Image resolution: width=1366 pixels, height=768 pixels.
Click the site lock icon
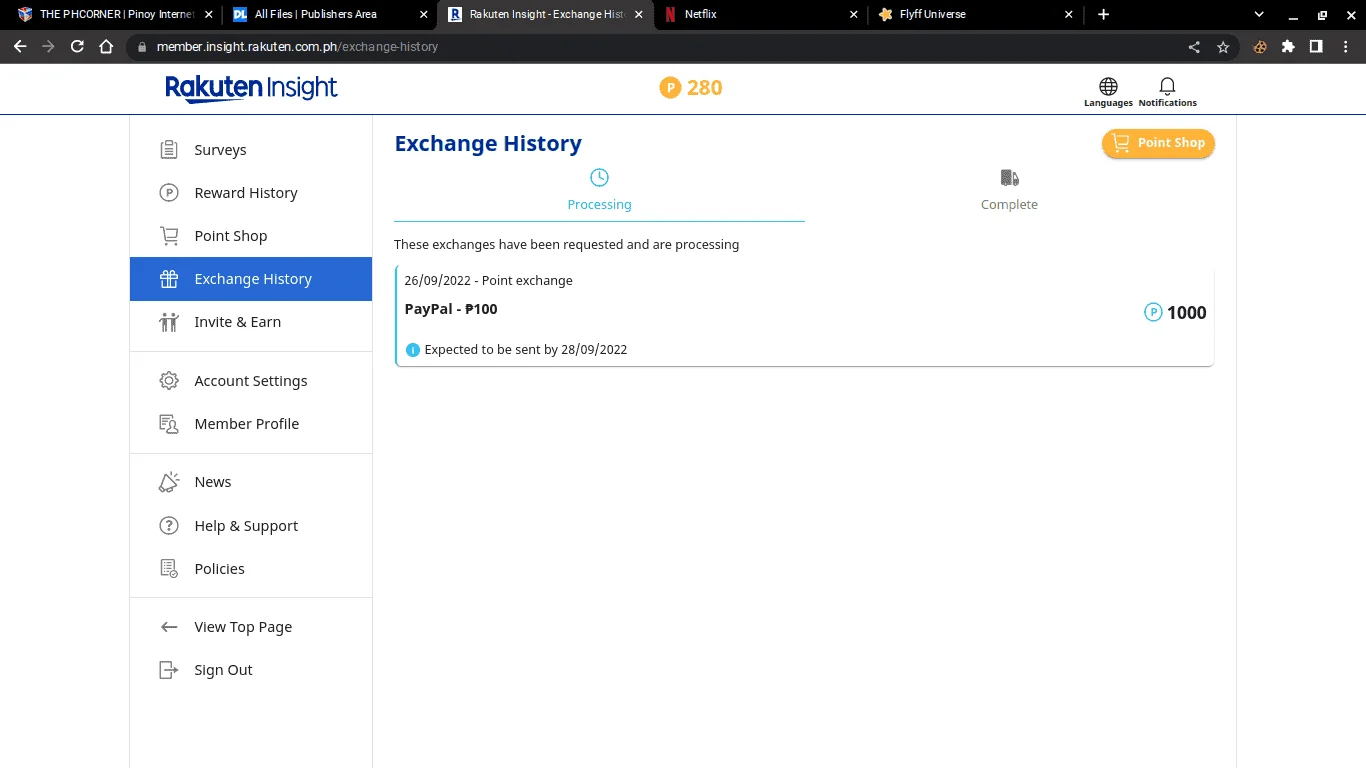coord(142,47)
